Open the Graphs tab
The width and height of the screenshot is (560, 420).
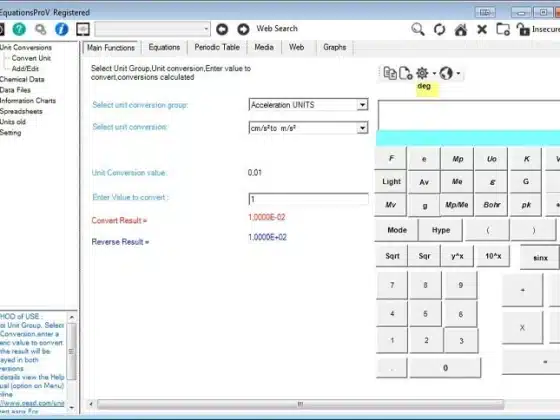tap(335, 48)
